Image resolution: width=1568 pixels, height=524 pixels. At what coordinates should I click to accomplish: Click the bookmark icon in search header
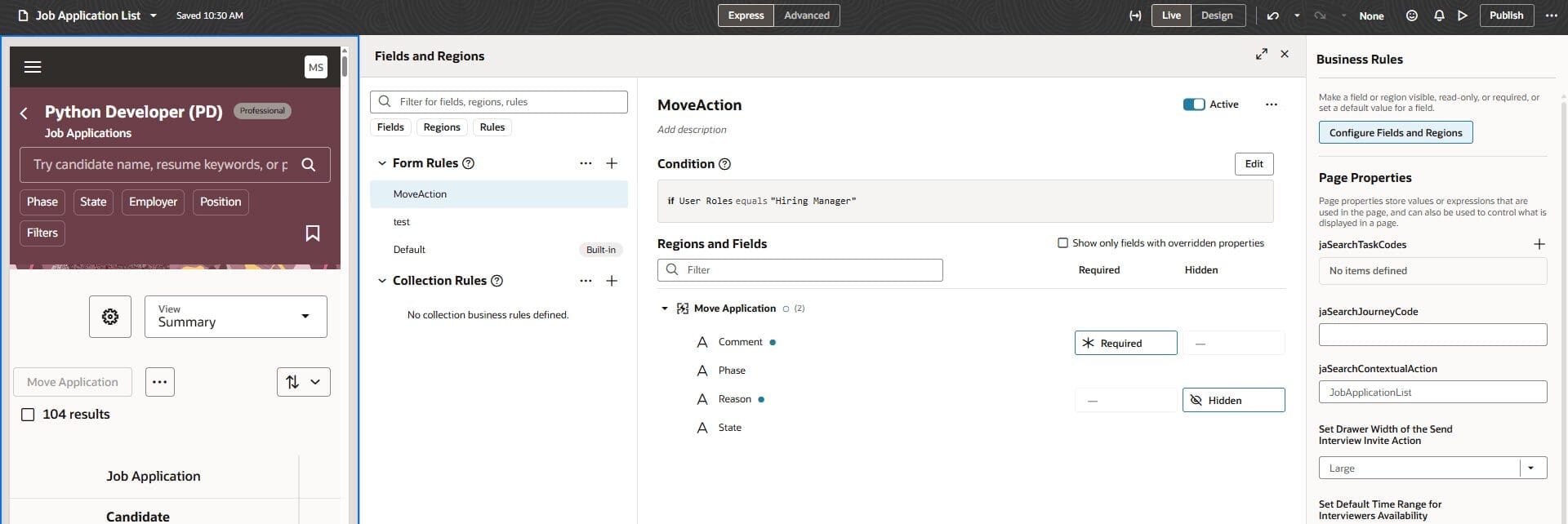pyautogui.click(x=312, y=233)
